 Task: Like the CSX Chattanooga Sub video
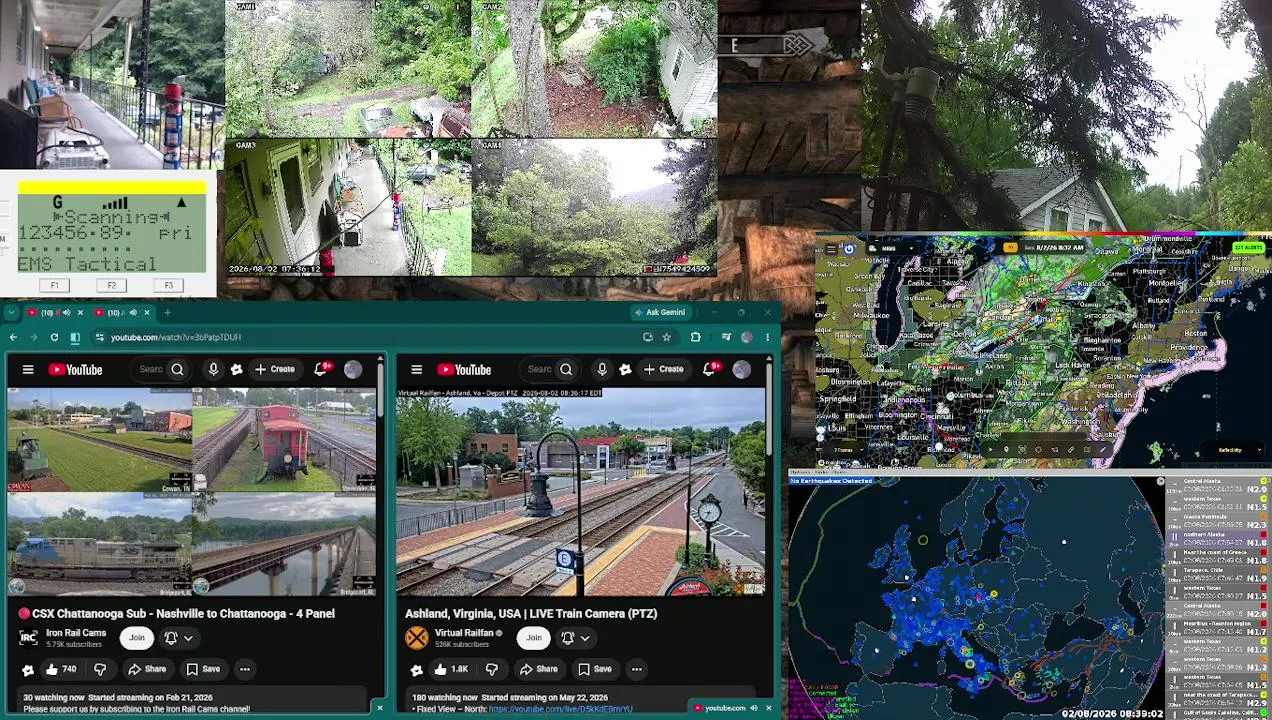pos(60,669)
